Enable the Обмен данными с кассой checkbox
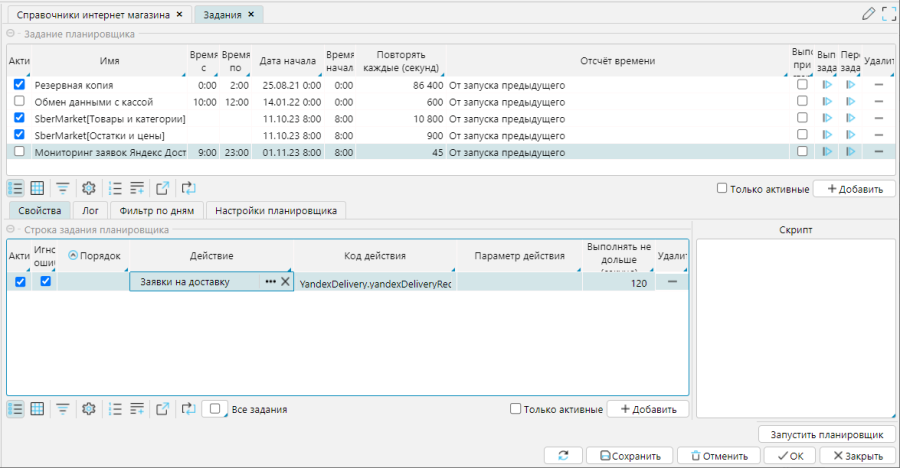 pos(19,102)
